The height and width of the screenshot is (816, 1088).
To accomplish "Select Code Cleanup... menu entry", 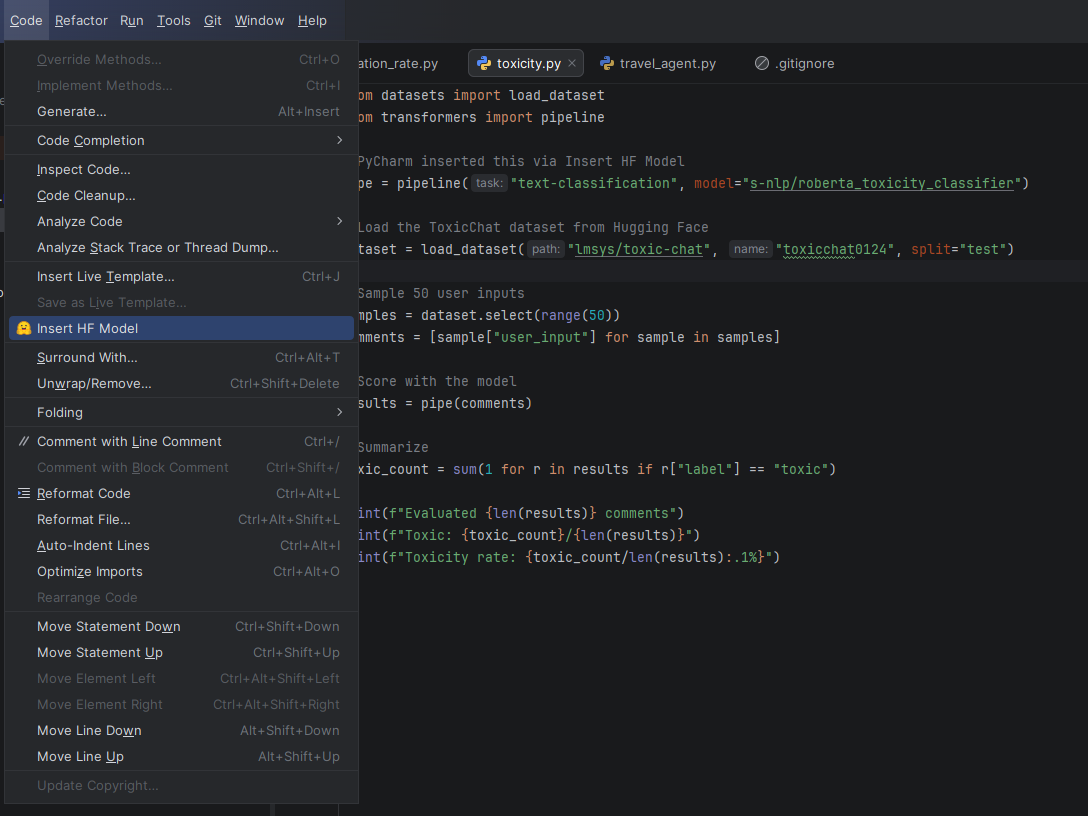I will [182, 196].
